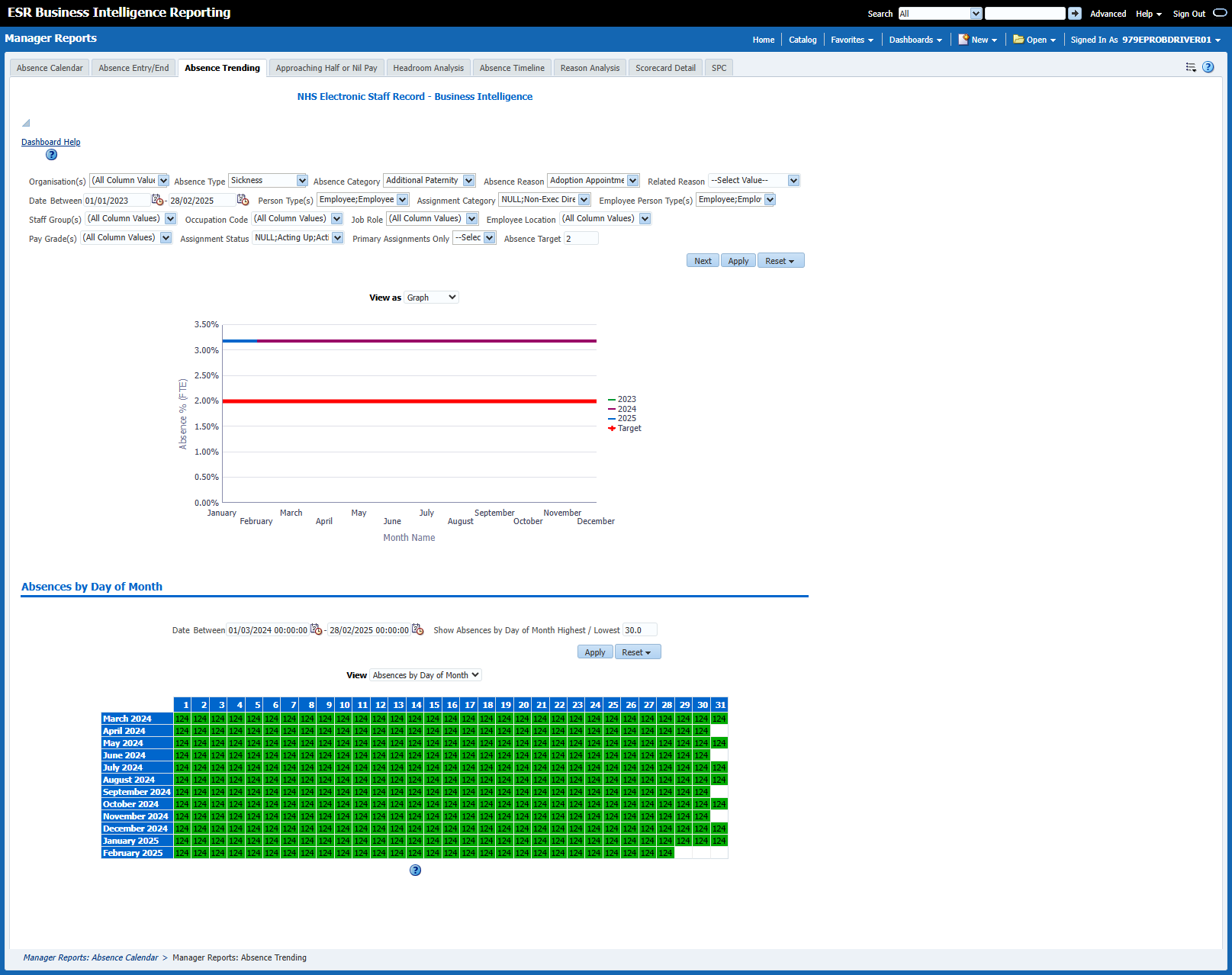Click the top-right help question icon
This screenshot has height=975, width=1232.
(x=1208, y=67)
